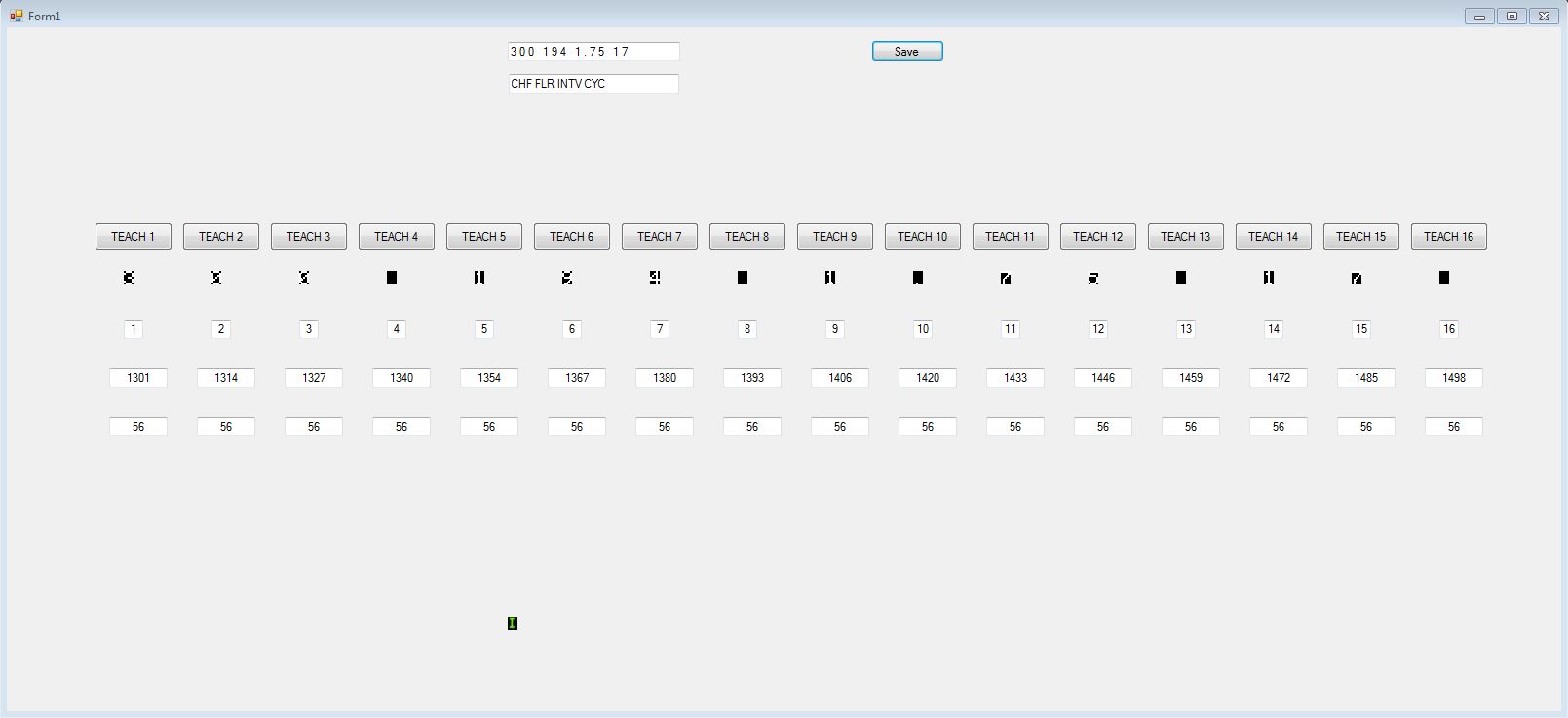Click the TEACH 13 button
Image resolution: width=1568 pixels, height=718 pixels.
[x=1186, y=237]
